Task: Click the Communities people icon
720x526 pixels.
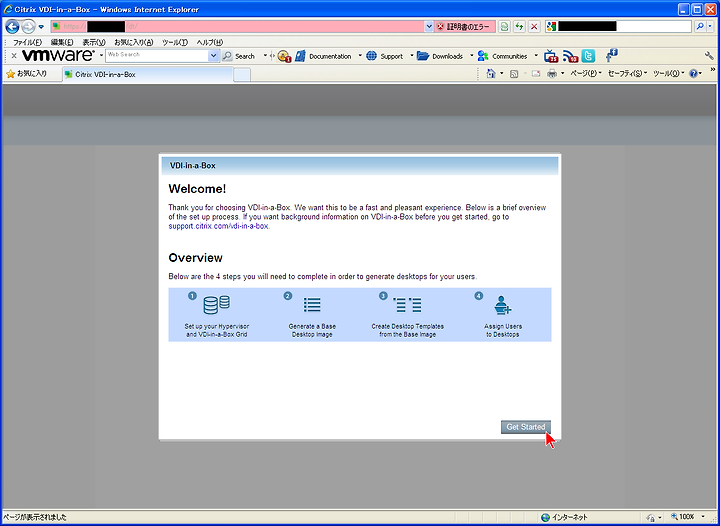Action: click(x=483, y=56)
